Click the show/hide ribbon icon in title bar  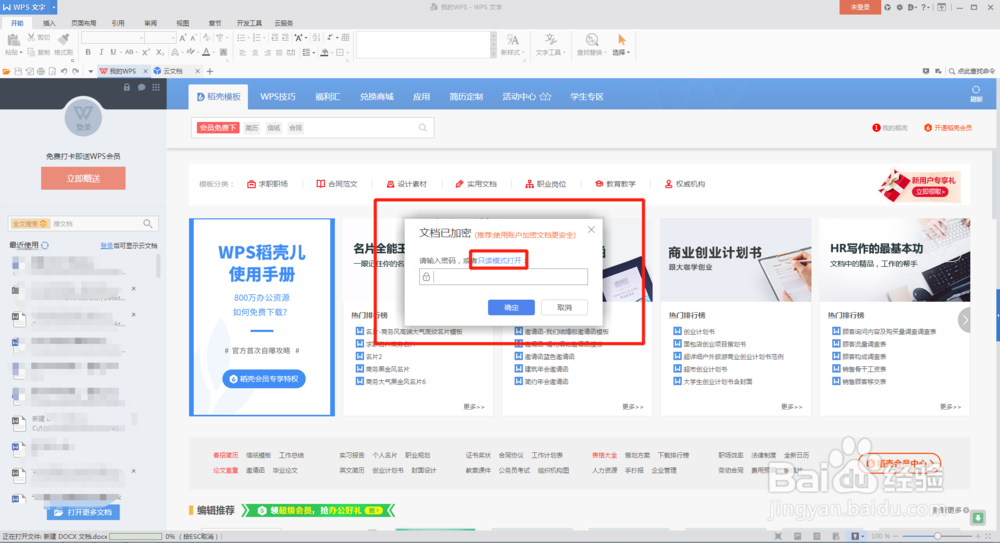[x=941, y=7]
